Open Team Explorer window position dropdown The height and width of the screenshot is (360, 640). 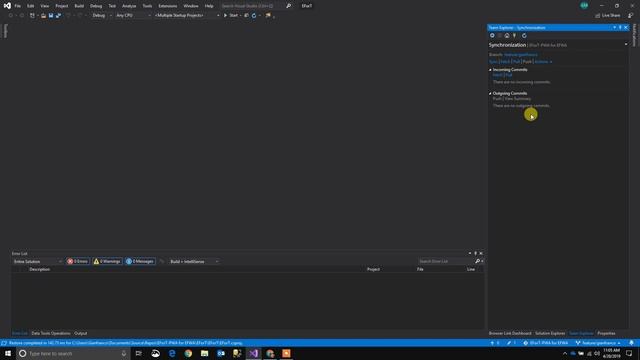point(614,27)
